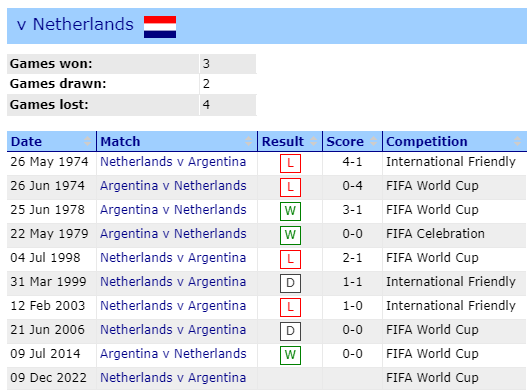Sort table by Score header
The image size is (530, 392).
pos(345,142)
